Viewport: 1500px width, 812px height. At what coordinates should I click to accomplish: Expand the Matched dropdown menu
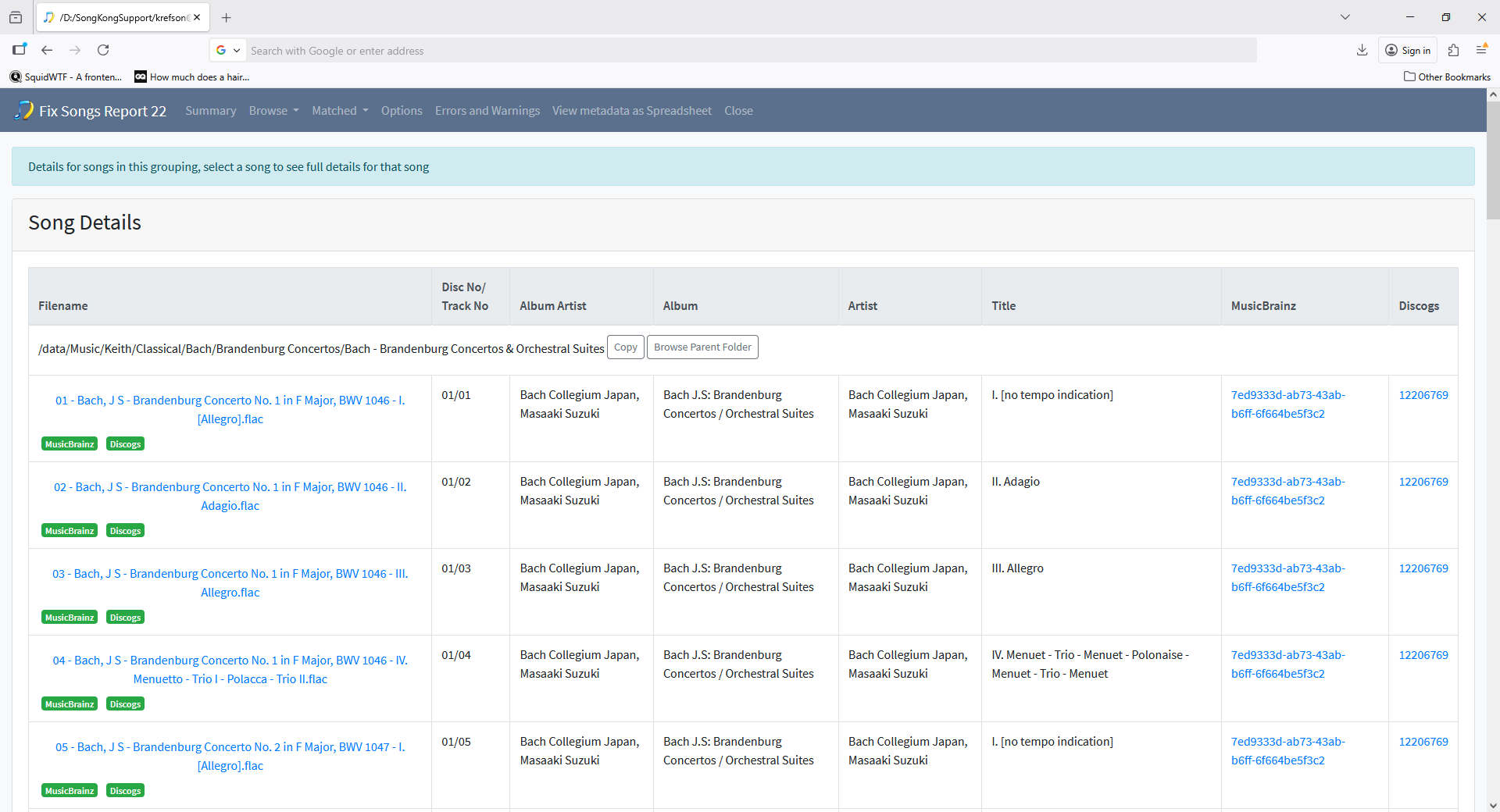pos(340,111)
